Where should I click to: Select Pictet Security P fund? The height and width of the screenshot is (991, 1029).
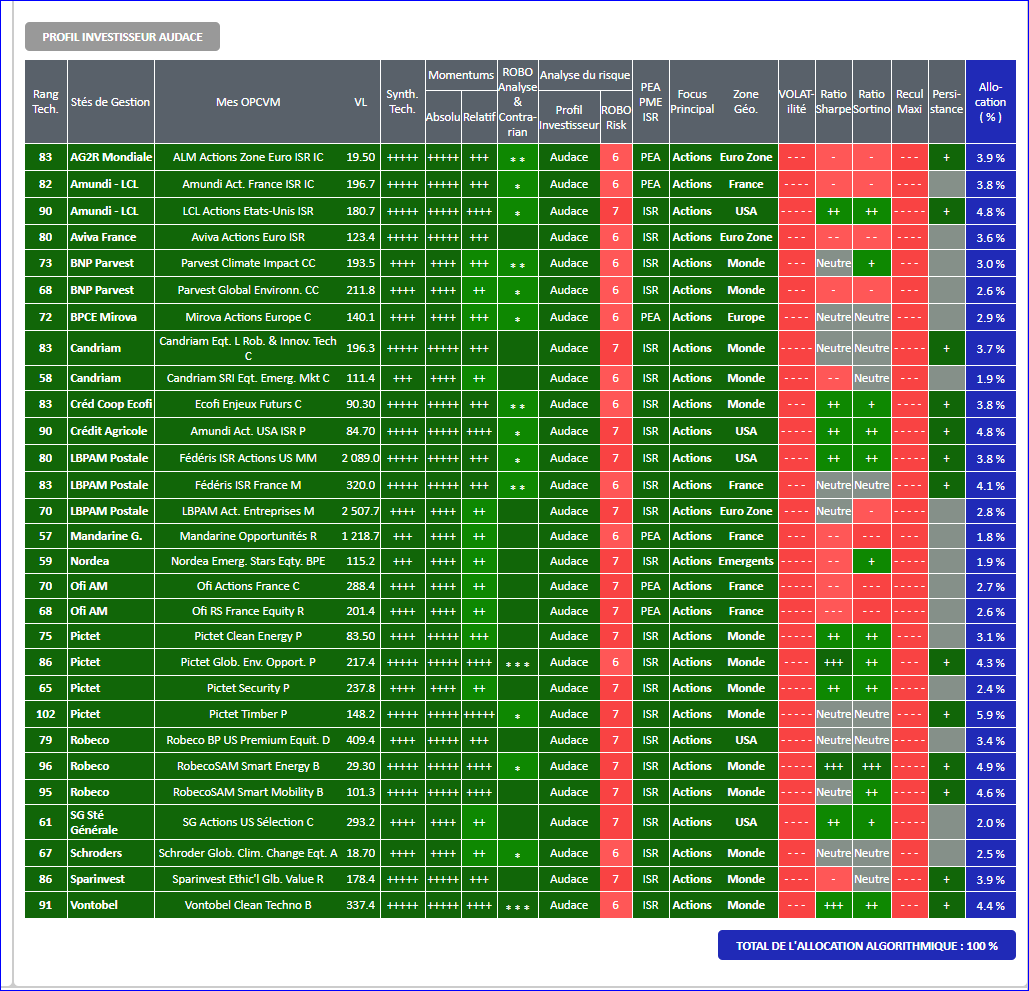pos(248,688)
